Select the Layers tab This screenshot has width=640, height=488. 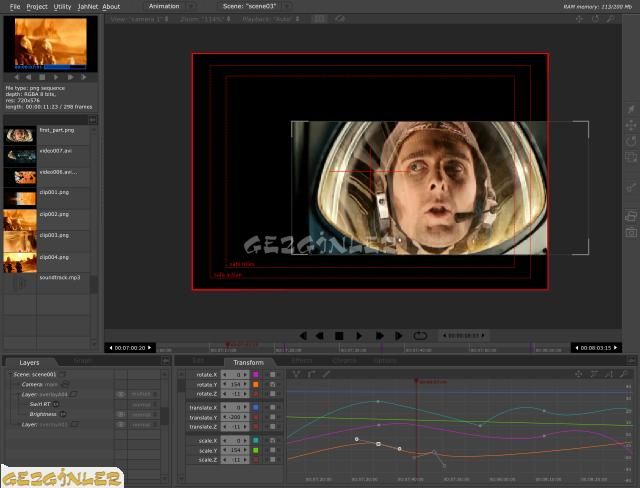point(29,362)
